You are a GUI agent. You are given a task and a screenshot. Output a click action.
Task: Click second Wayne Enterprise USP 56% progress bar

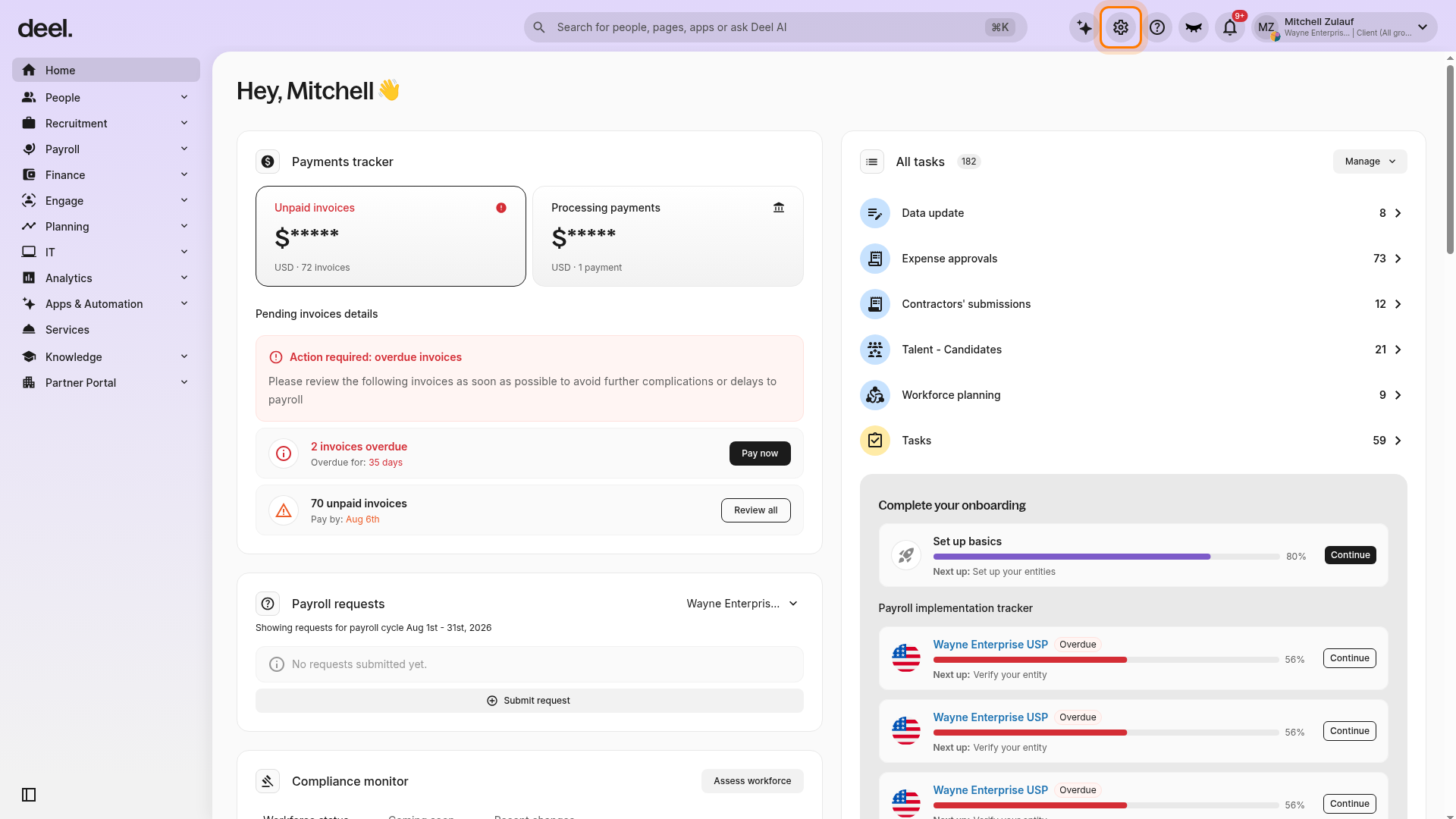point(1106,733)
